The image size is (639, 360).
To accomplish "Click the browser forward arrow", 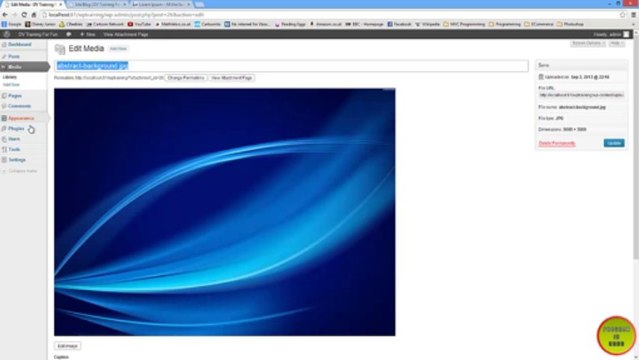I will coord(14,15).
